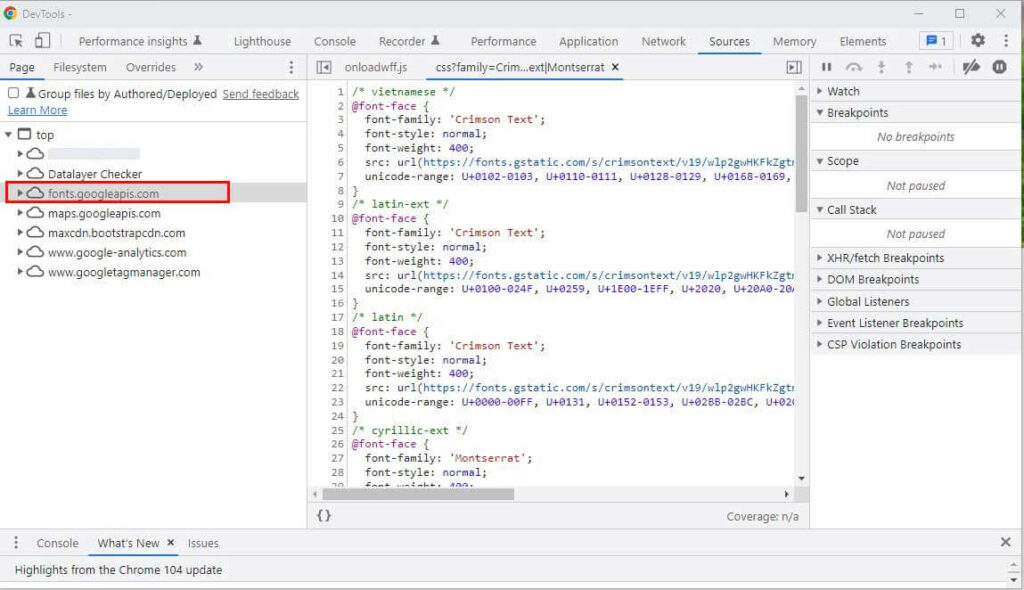
Task: Open the Learn More link
Action: [36, 109]
